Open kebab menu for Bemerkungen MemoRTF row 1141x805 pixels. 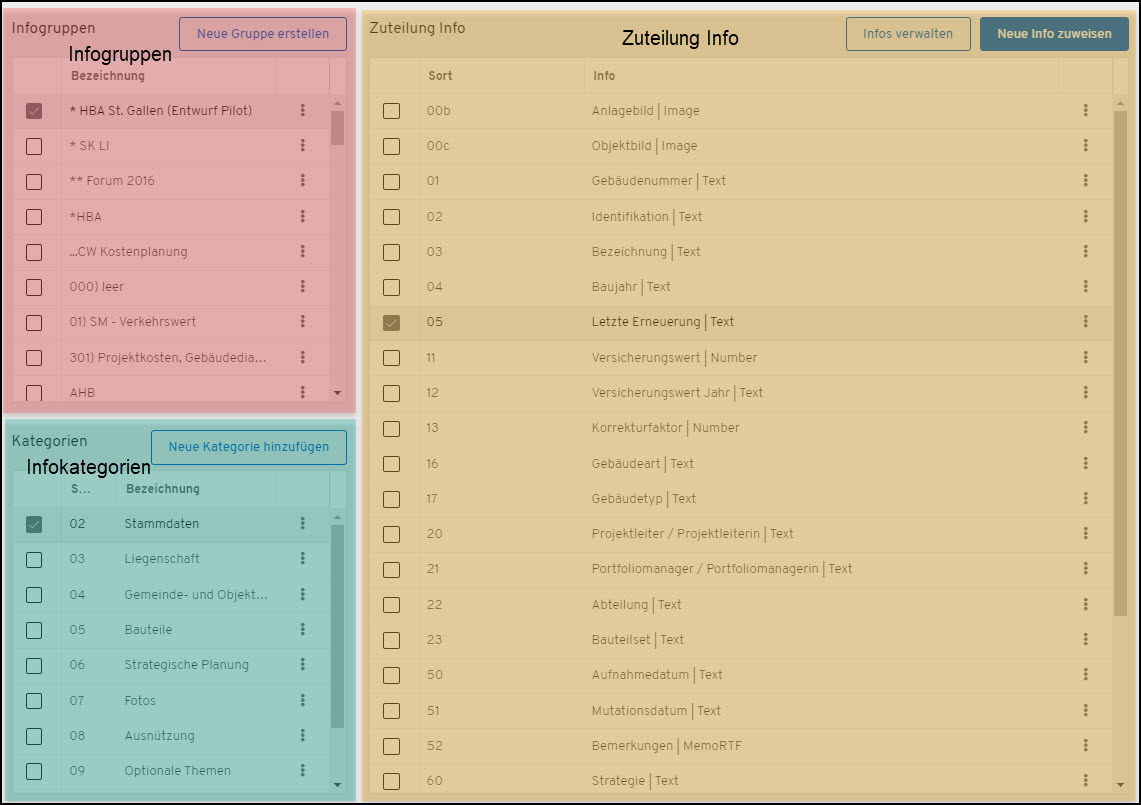(x=1085, y=746)
